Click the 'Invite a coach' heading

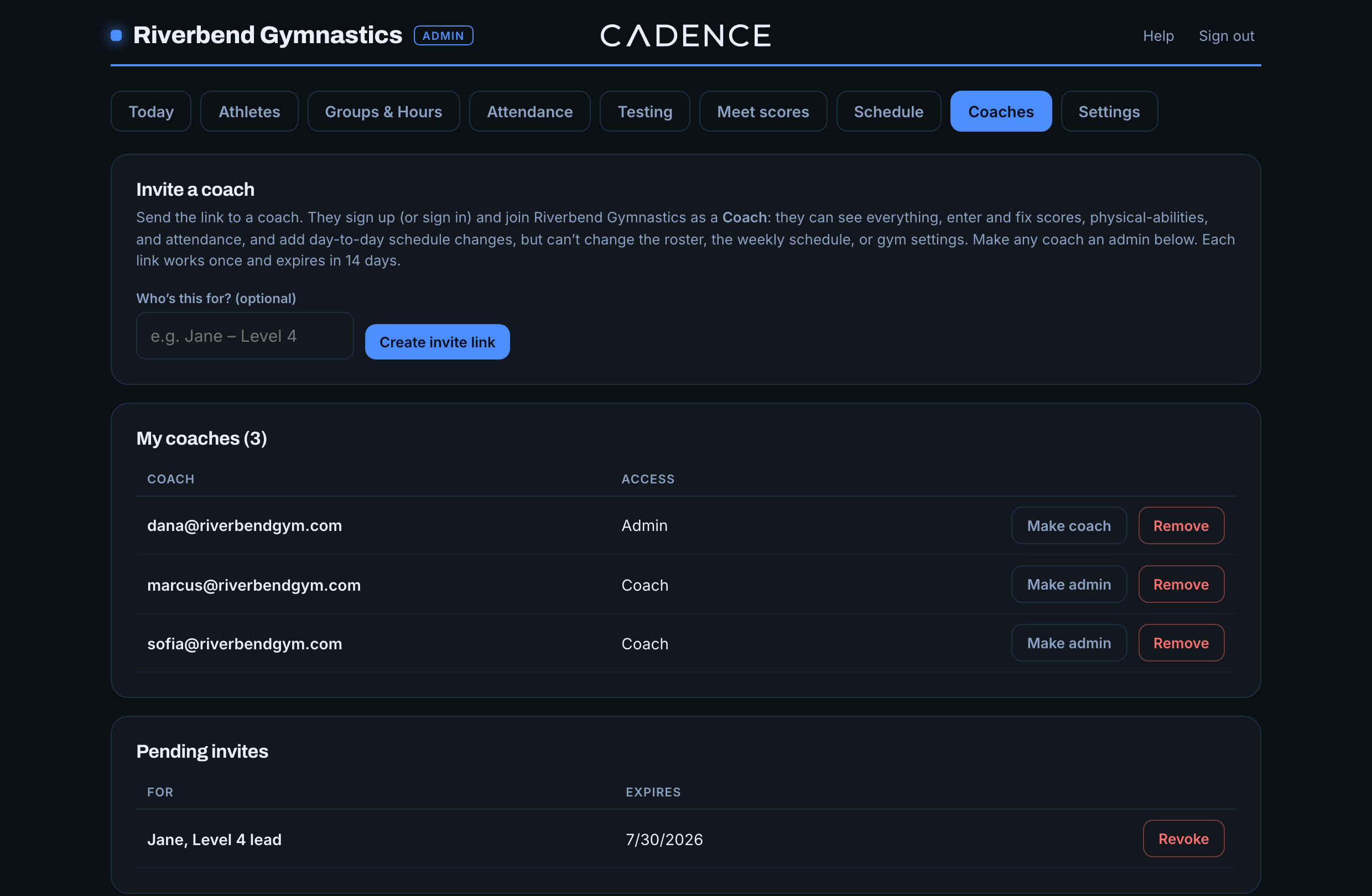coord(195,190)
